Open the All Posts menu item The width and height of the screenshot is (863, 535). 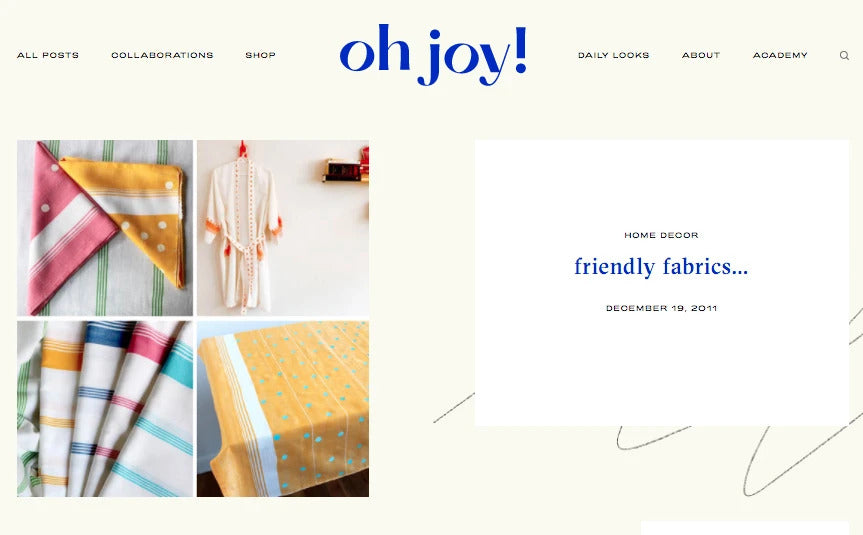point(48,55)
